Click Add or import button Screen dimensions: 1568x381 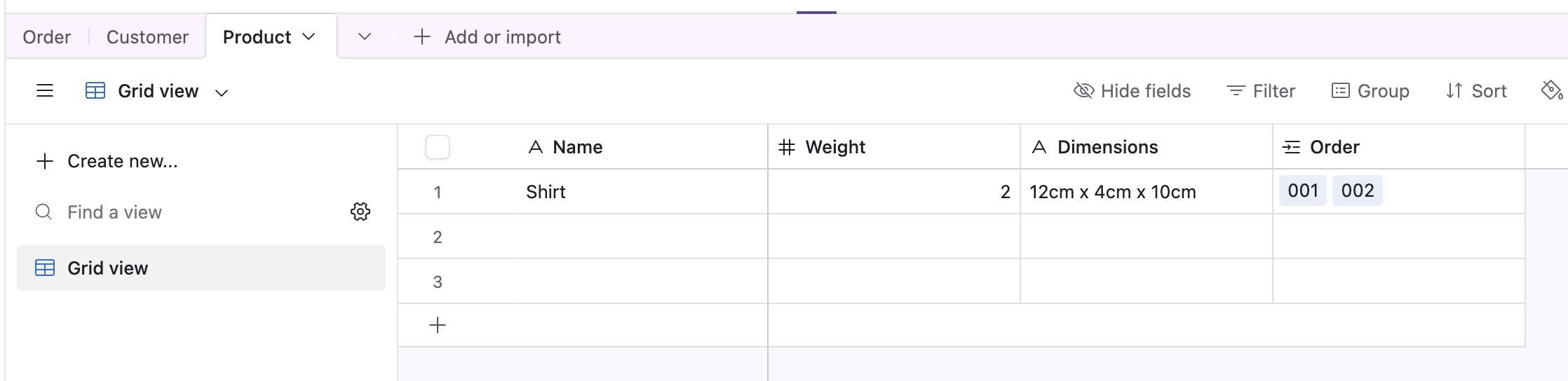point(488,37)
